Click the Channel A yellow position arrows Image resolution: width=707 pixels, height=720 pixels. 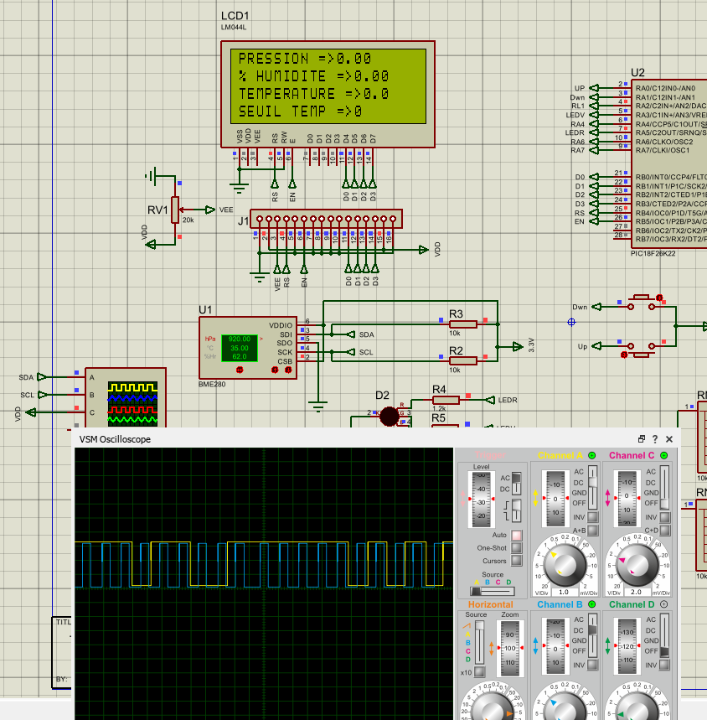point(535,498)
